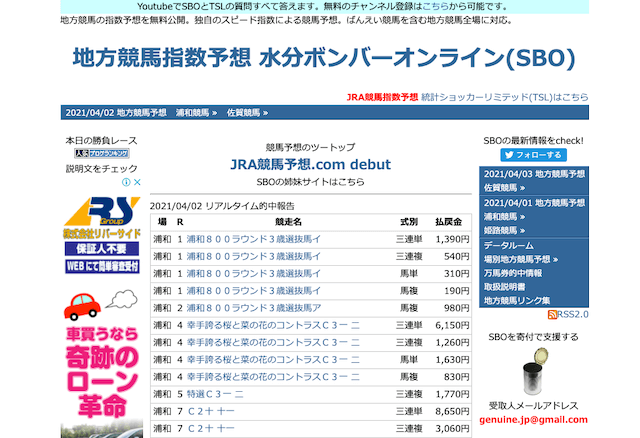Image resolution: width=640 pixels, height=438 pixels.
Task: Click the 競走名 column header
Action: (x=288, y=222)
